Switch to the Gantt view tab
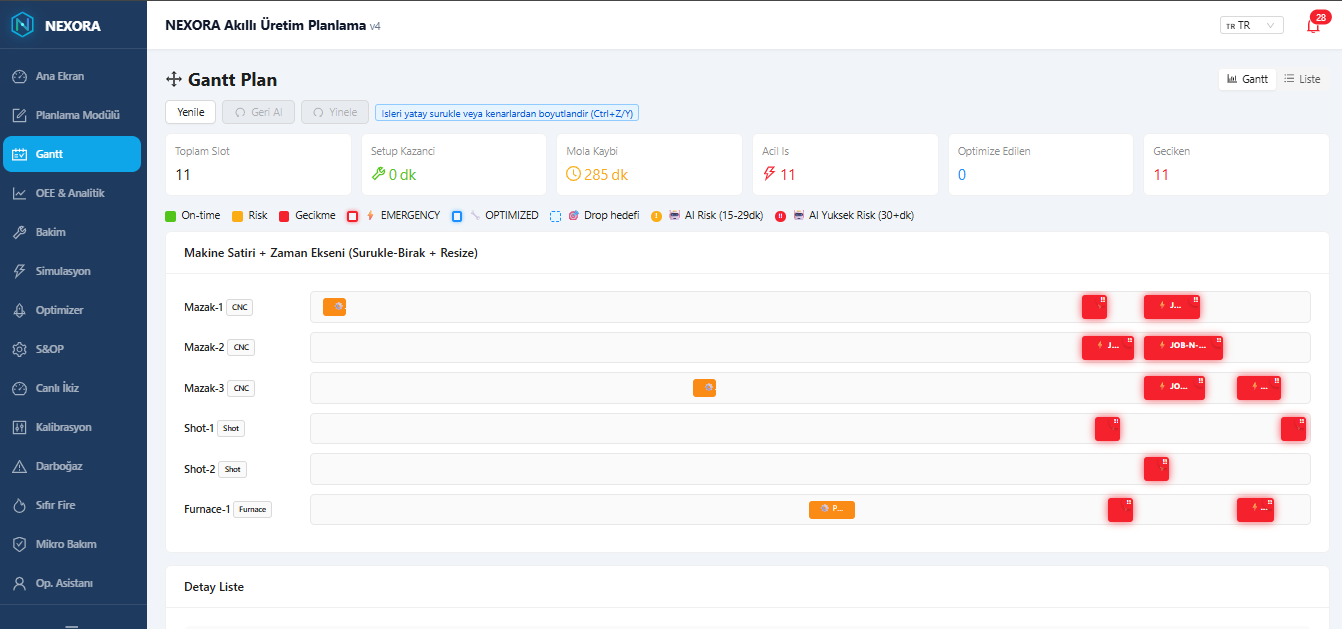1342x629 pixels. 1247,79
